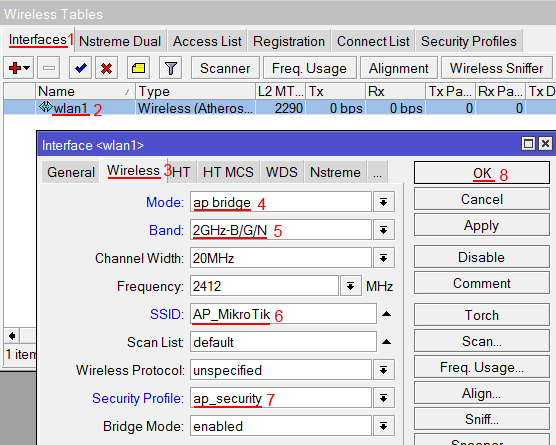The image size is (556, 445).
Task: Expand the Security Profile dropdown
Action: click(x=383, y=398)
